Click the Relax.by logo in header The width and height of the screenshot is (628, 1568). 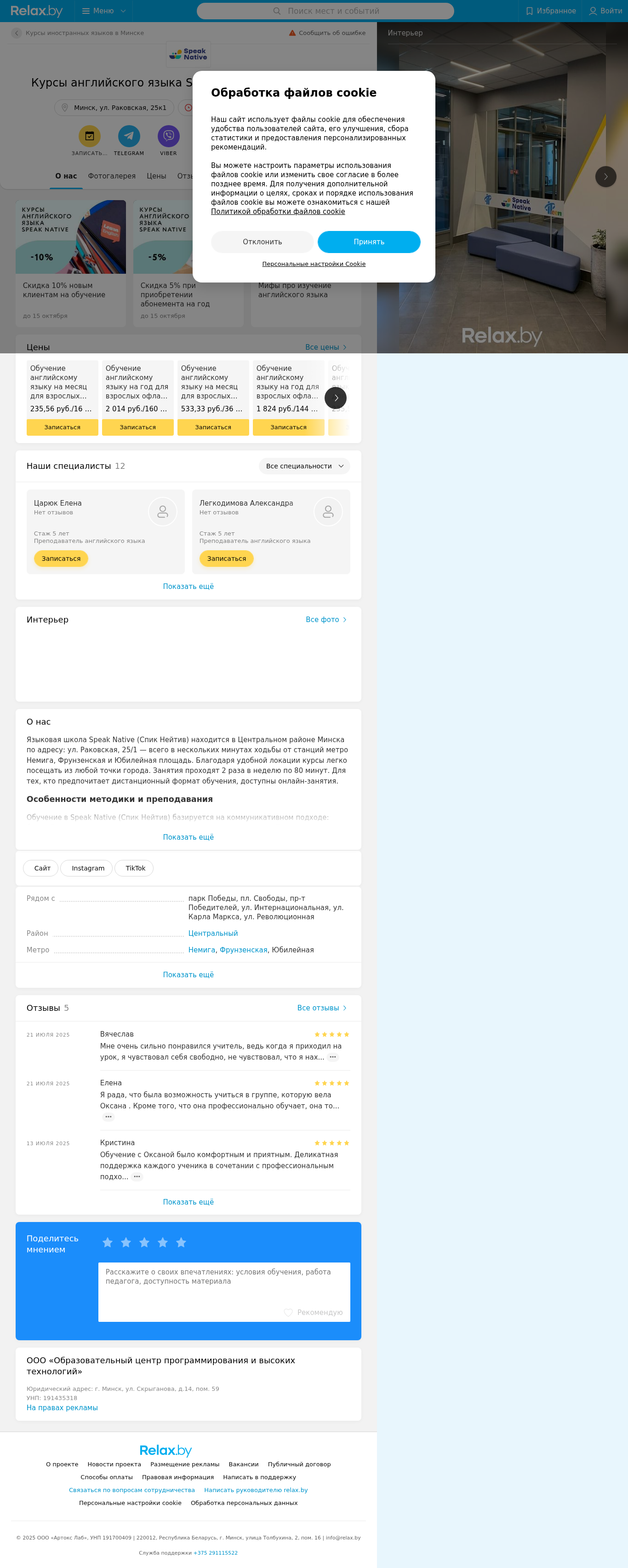tap(36, 11)
